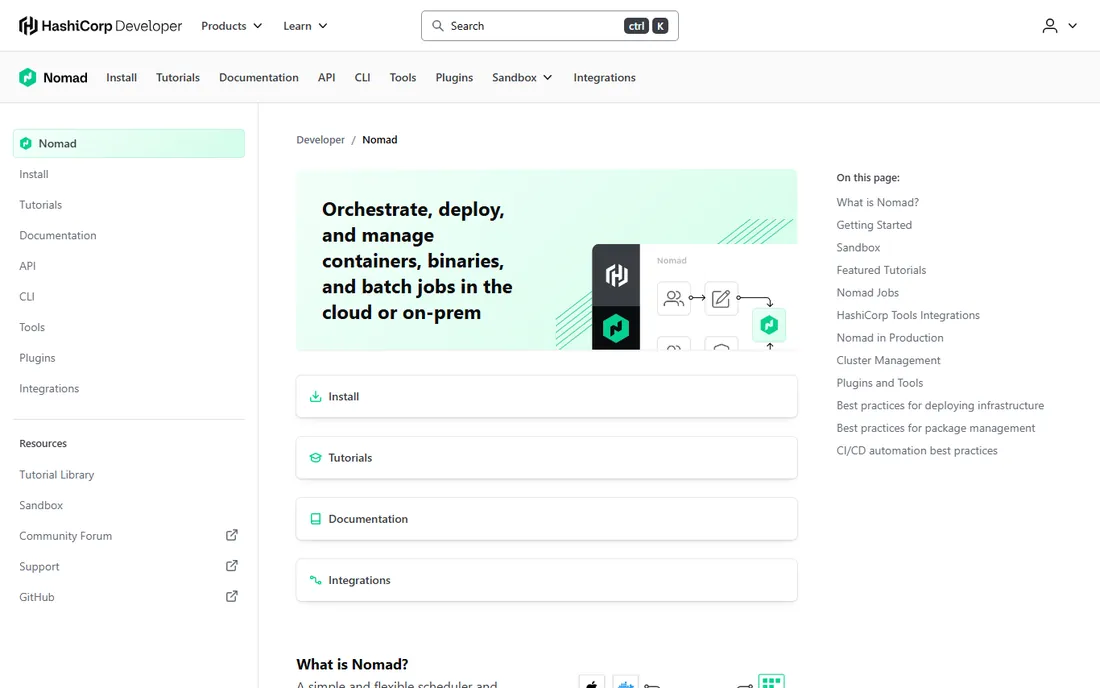
Task: Click Nomad in the breadcrumb
Action: 380,140
